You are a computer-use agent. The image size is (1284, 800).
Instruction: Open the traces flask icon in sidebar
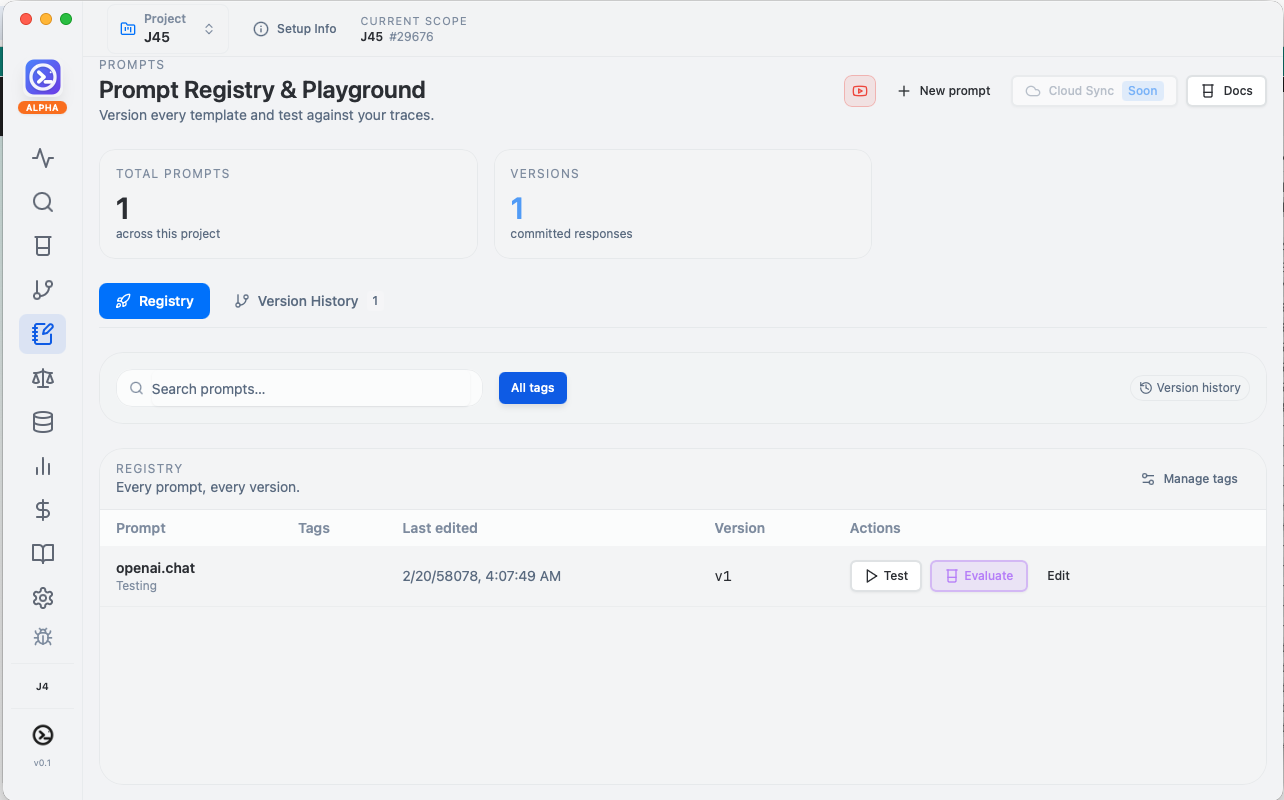click(x=42, y=246)
